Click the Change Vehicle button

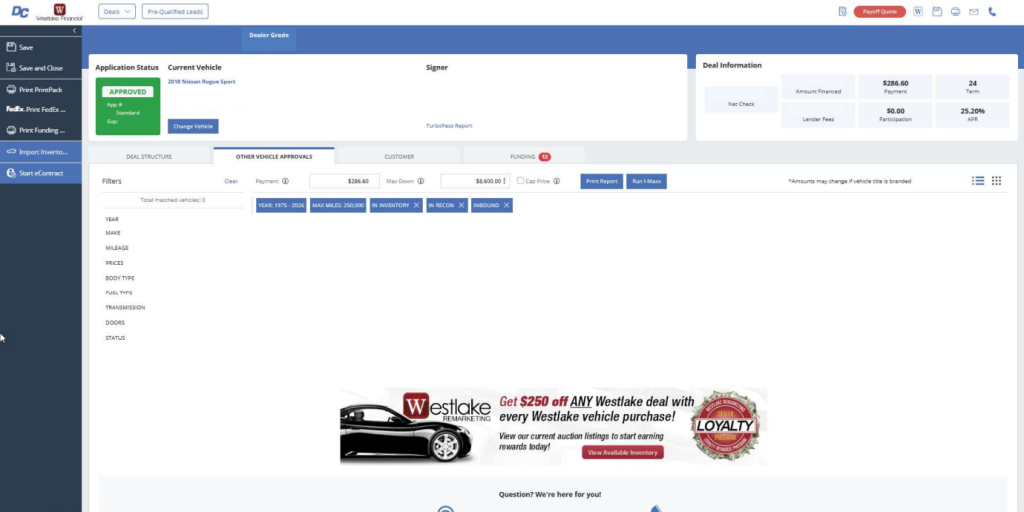coord(193,126)
